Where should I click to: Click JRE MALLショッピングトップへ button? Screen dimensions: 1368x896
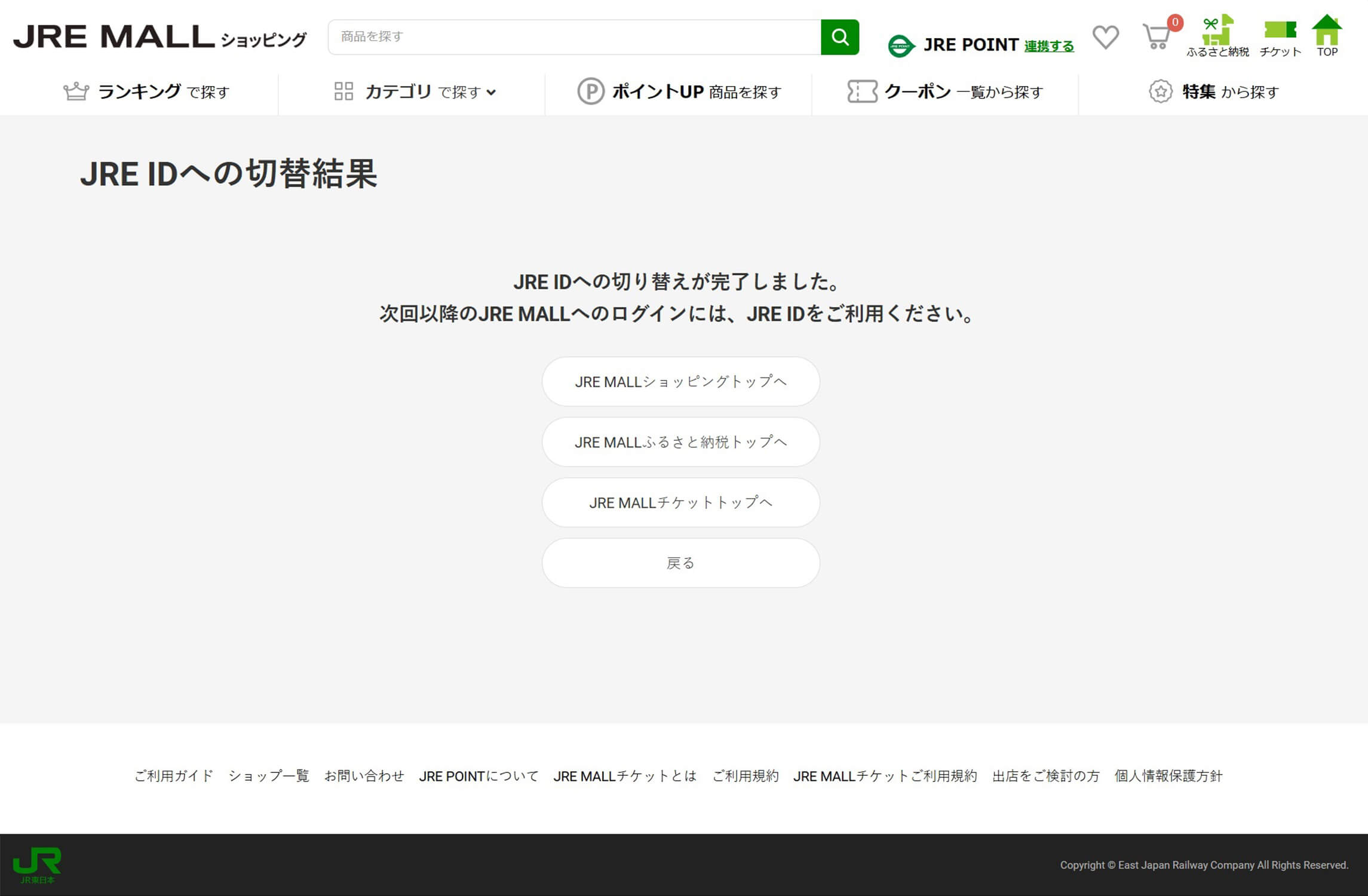click(680, 382)
